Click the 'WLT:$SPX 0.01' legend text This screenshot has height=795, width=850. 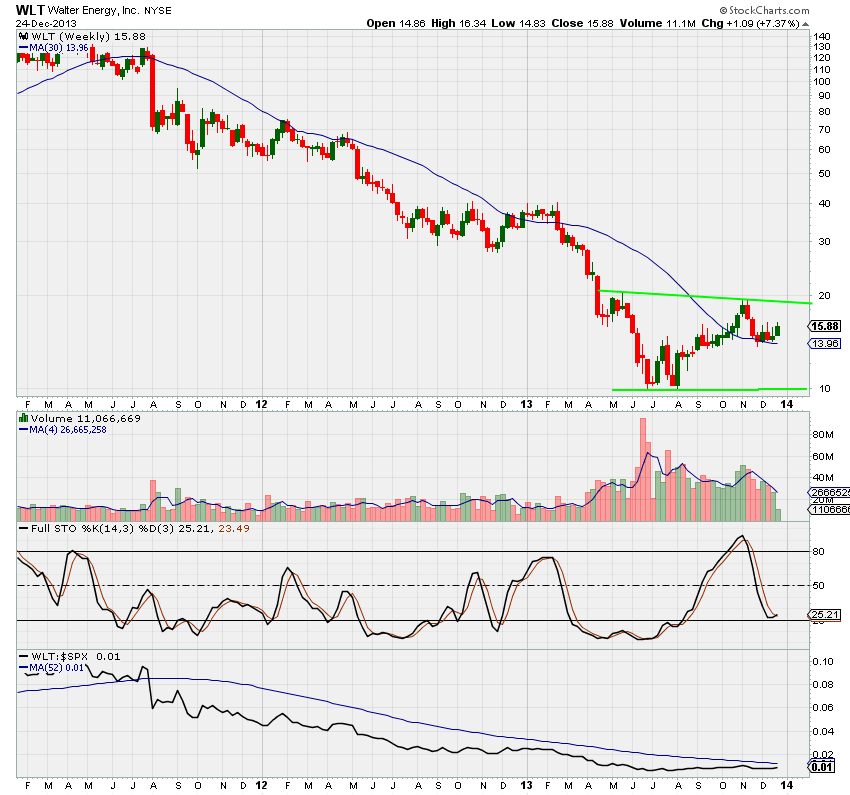click(x=75, y=657)
